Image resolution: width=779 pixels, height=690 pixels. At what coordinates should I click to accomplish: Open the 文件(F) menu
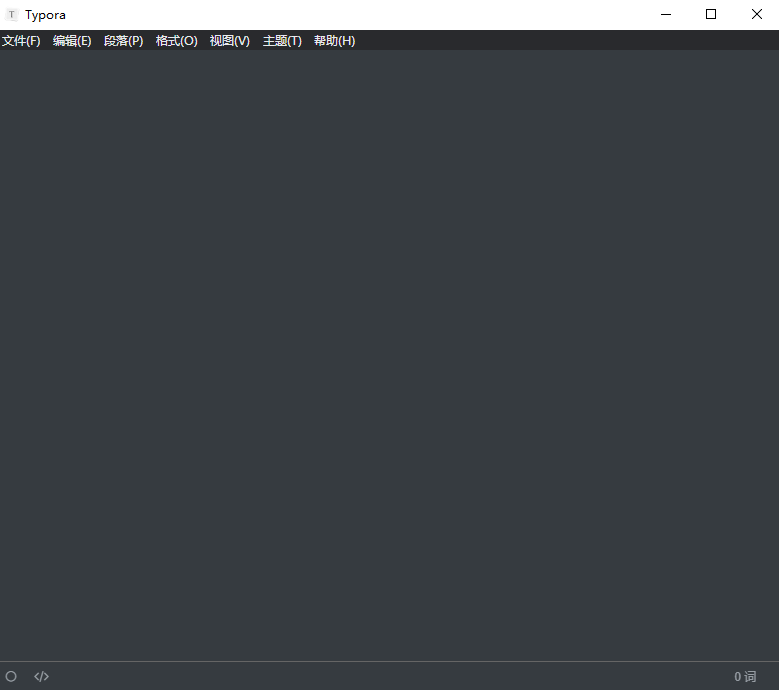21,41
